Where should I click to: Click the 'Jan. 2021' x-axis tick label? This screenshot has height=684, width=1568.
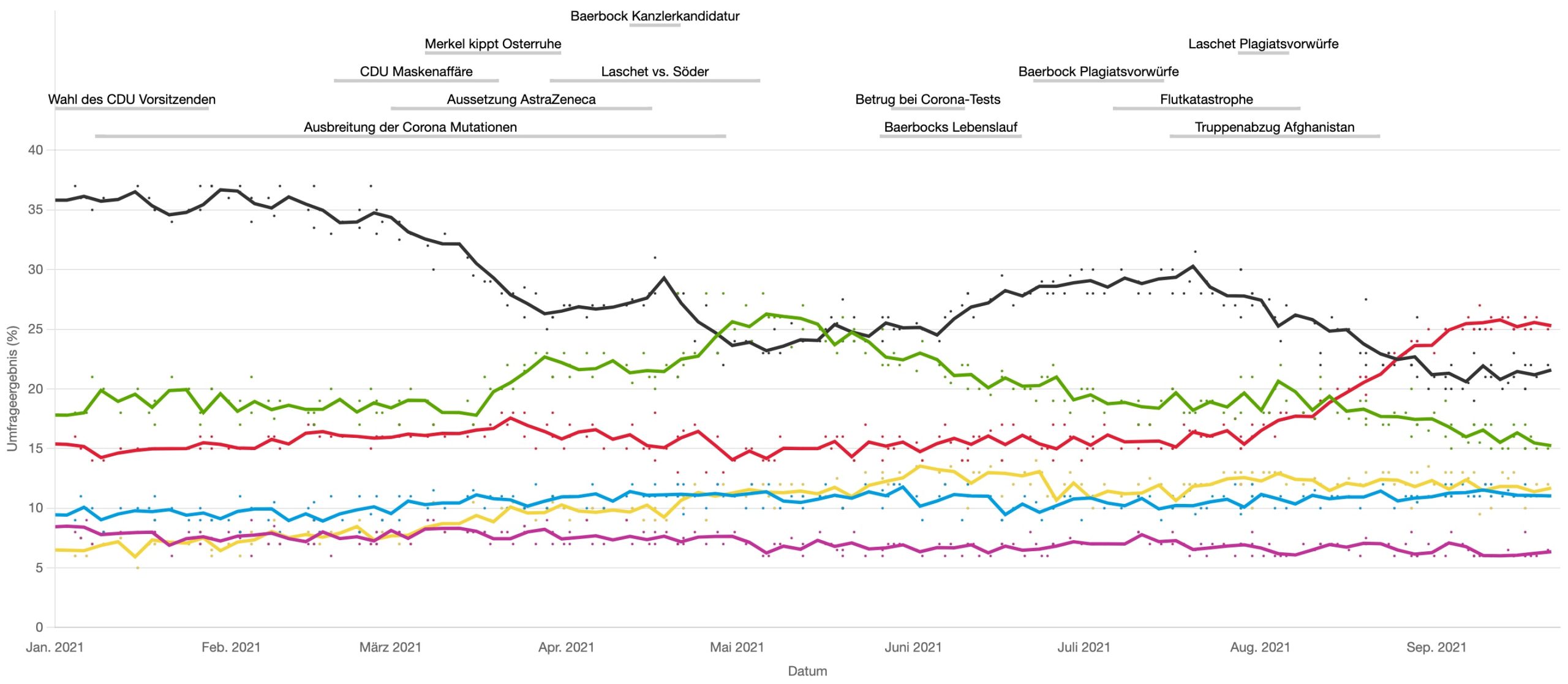[55, 647]
